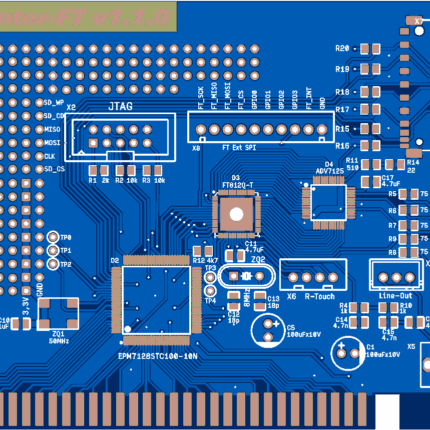
Task: Select the JTAG header outline
Action: (x=120, y=137)
